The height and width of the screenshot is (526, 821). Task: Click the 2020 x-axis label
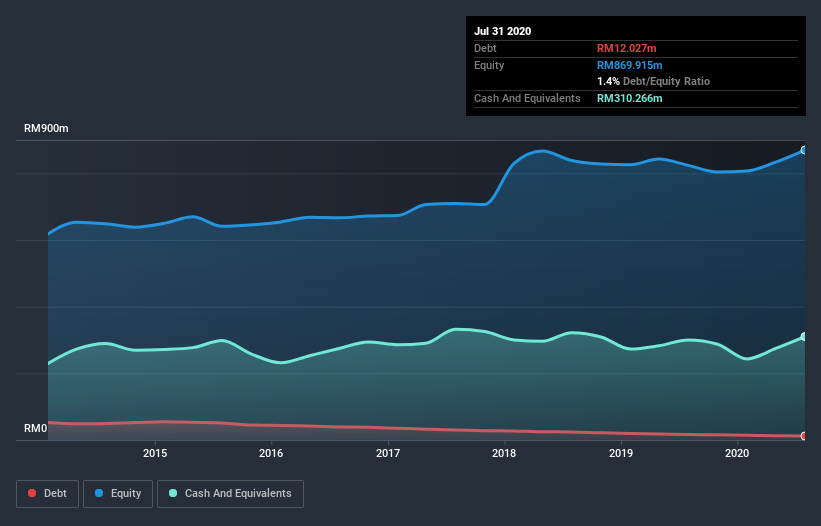click(737, 453)
